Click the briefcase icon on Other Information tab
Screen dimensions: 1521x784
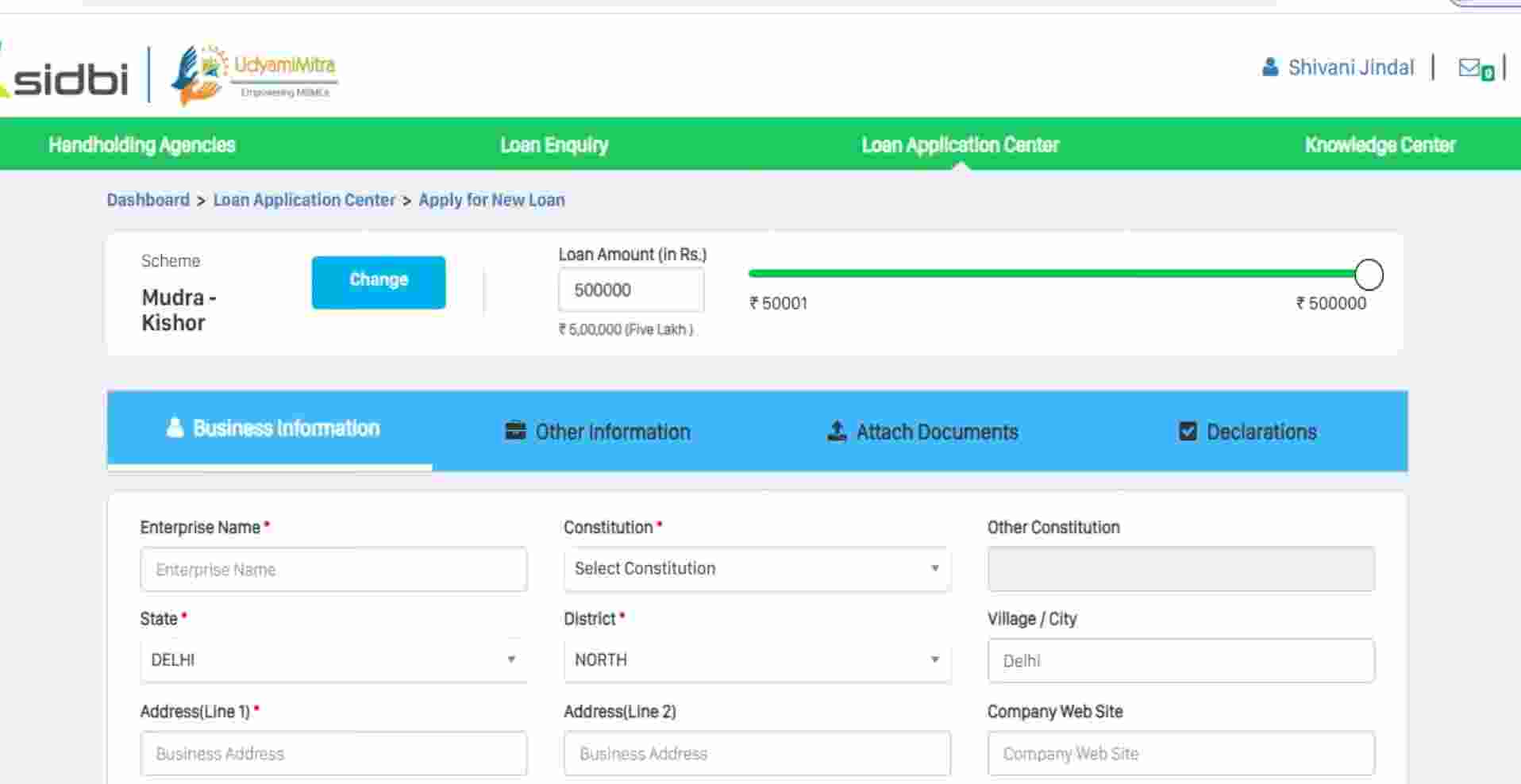515,431
